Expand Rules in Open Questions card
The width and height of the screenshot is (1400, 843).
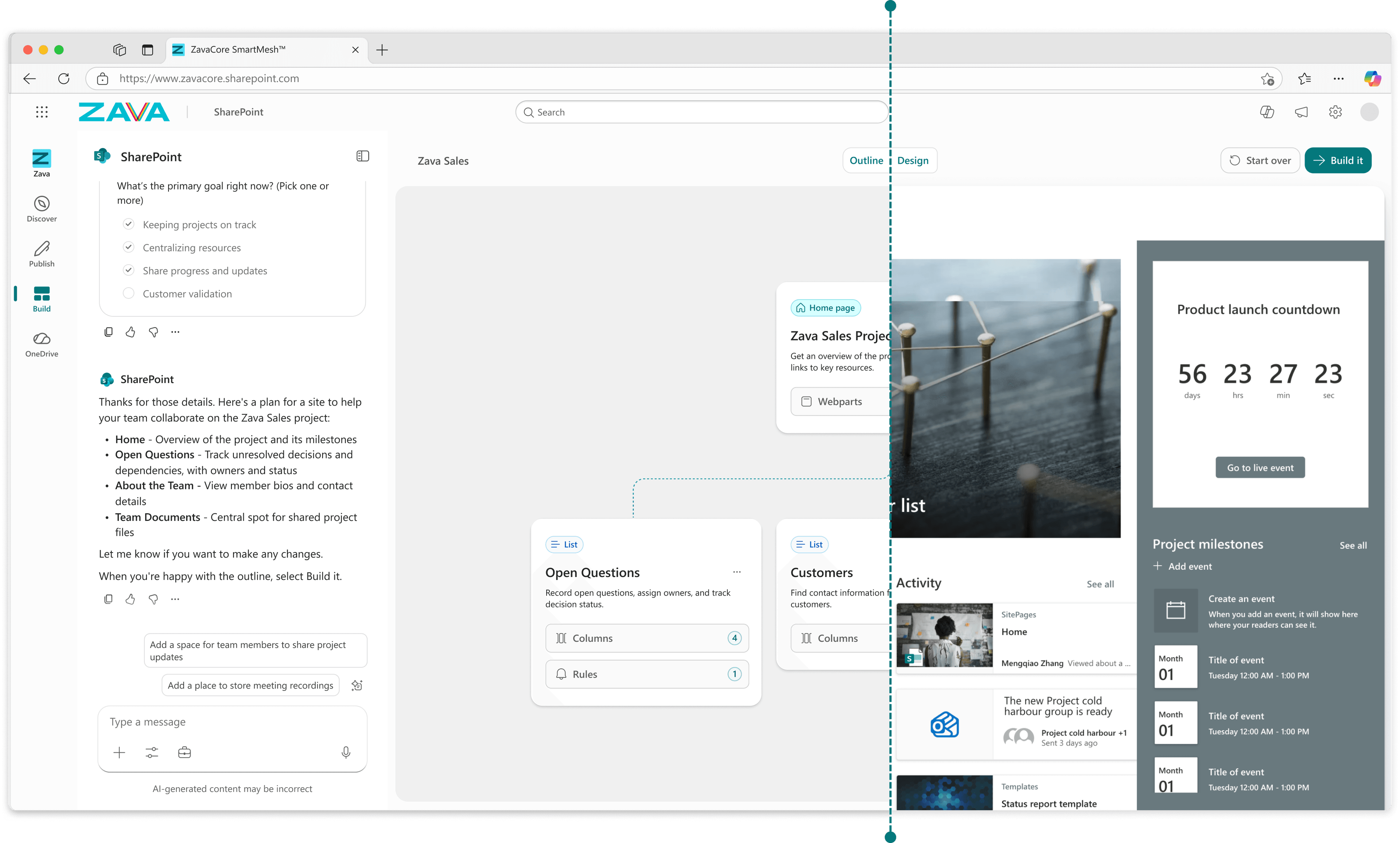(647, 674)
